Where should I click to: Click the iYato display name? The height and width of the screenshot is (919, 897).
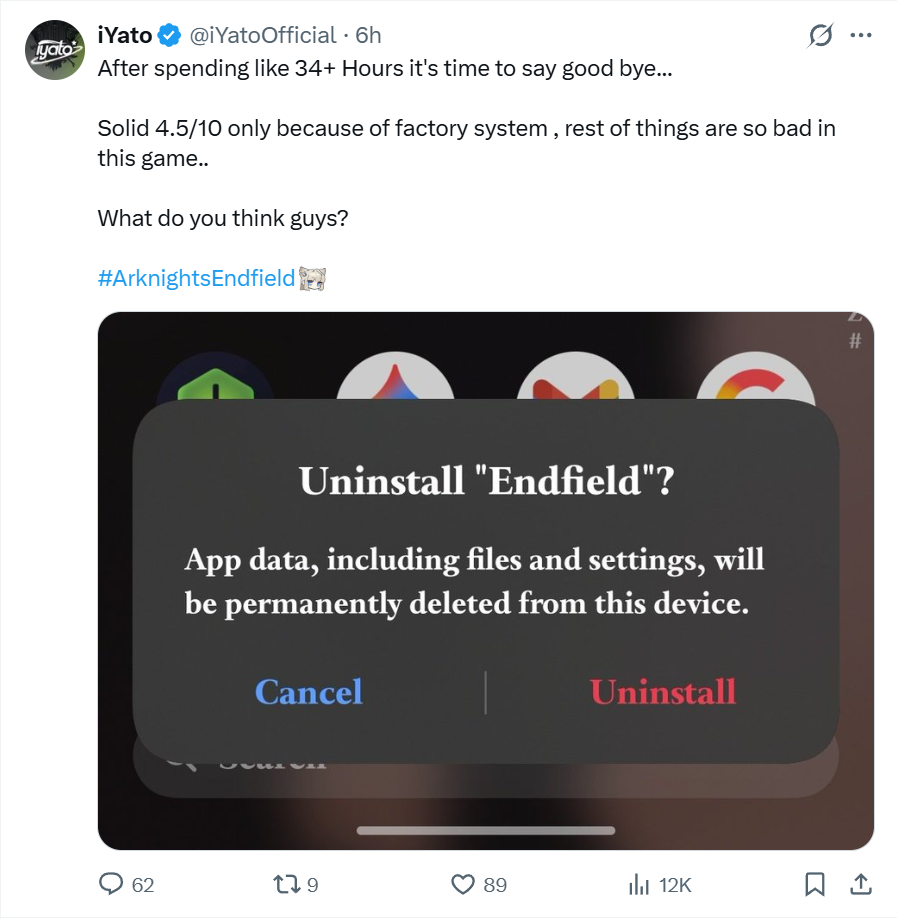[125, 36]
